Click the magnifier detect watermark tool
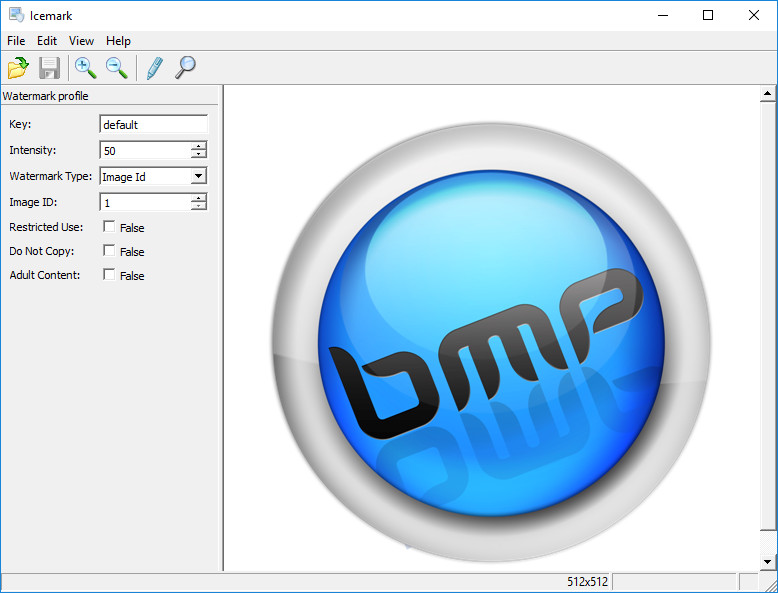 [185, 67]
